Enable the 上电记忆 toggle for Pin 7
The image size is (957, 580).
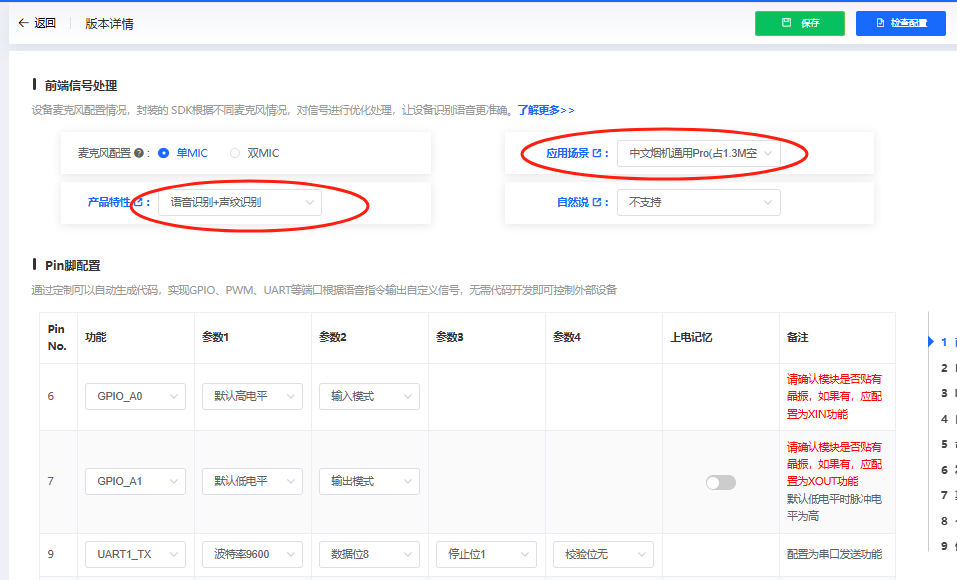[719, 481]
